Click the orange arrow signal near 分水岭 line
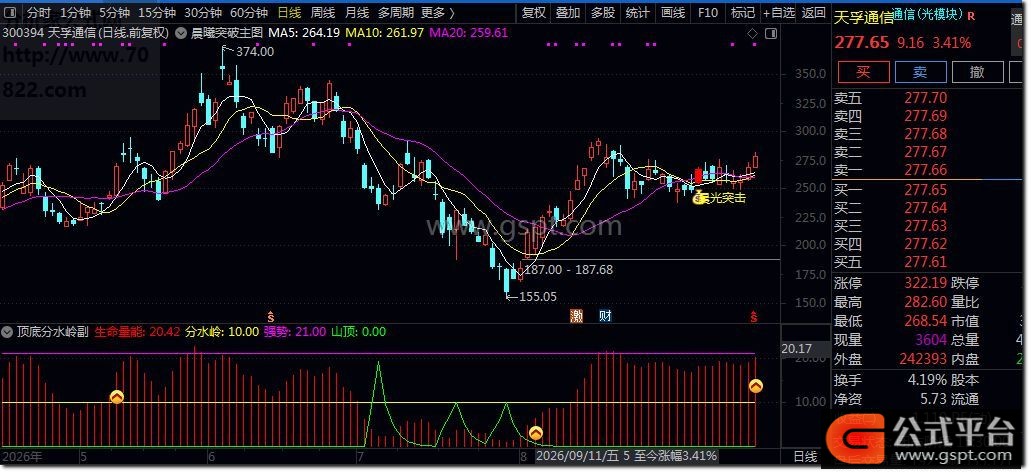Image resolution: width=1031 pixels, height=472 pixels. pos(116,397)
